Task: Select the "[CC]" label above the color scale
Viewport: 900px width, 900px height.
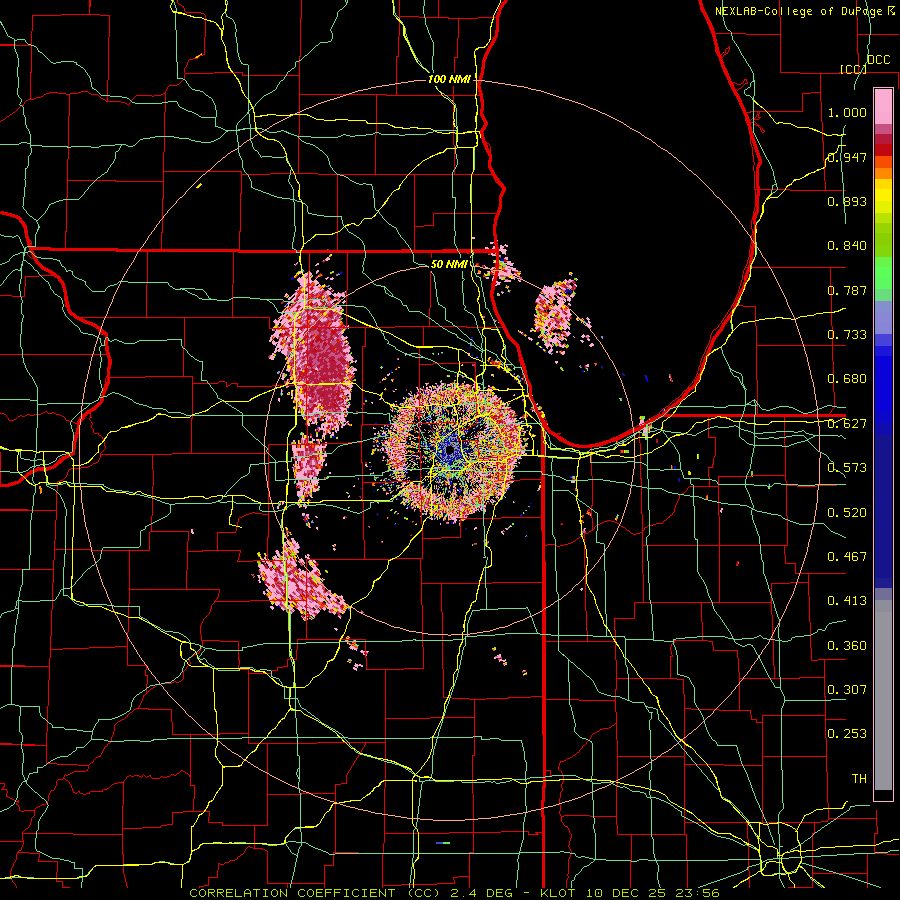Action: (853, 69)
